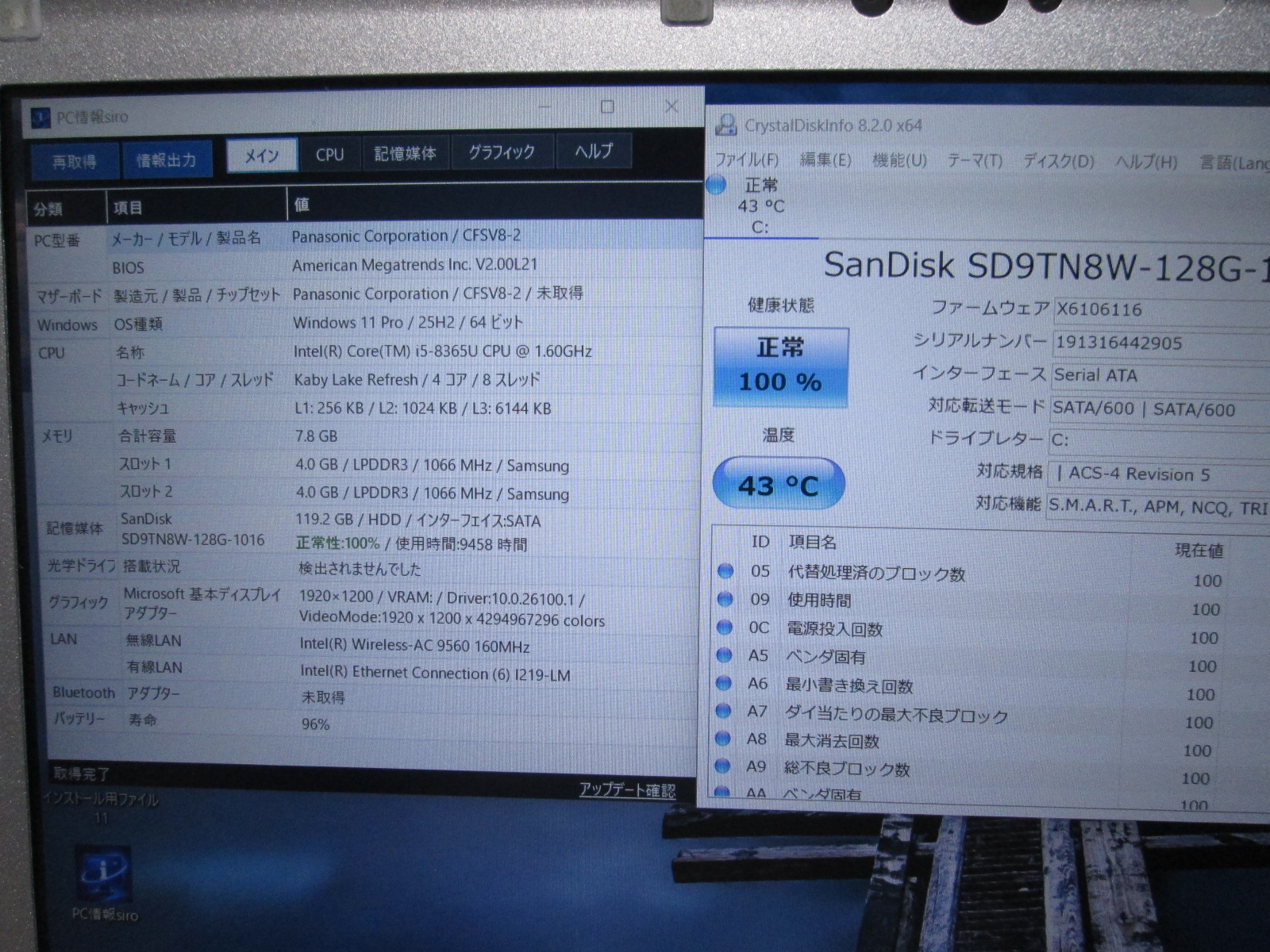This screenshot has height=952, width=1270.
Task: Click status dot for A6 最小書き換え回数
Action: [724, 683]
